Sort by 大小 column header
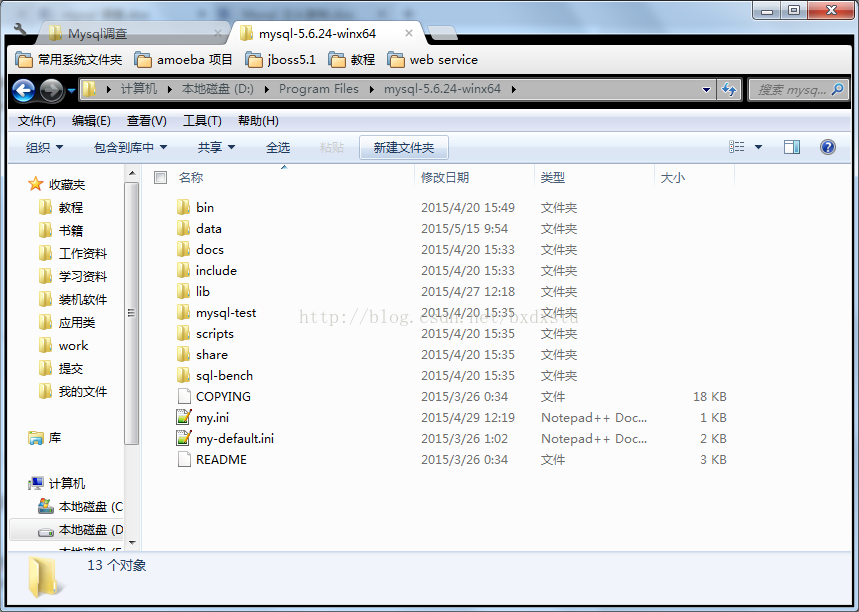 click(x=694, y=178)
